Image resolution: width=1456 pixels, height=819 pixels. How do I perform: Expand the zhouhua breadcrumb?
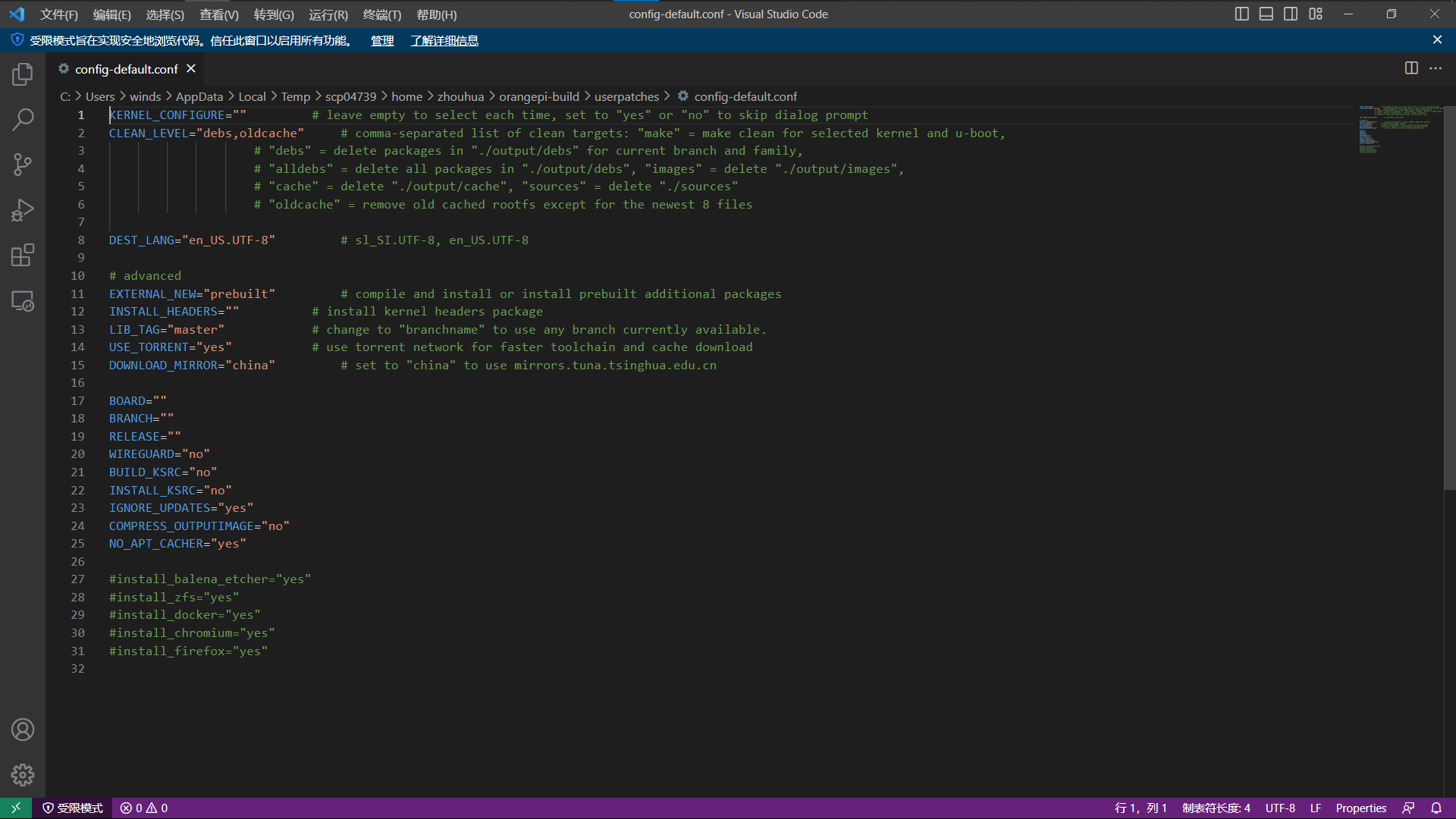460,96
